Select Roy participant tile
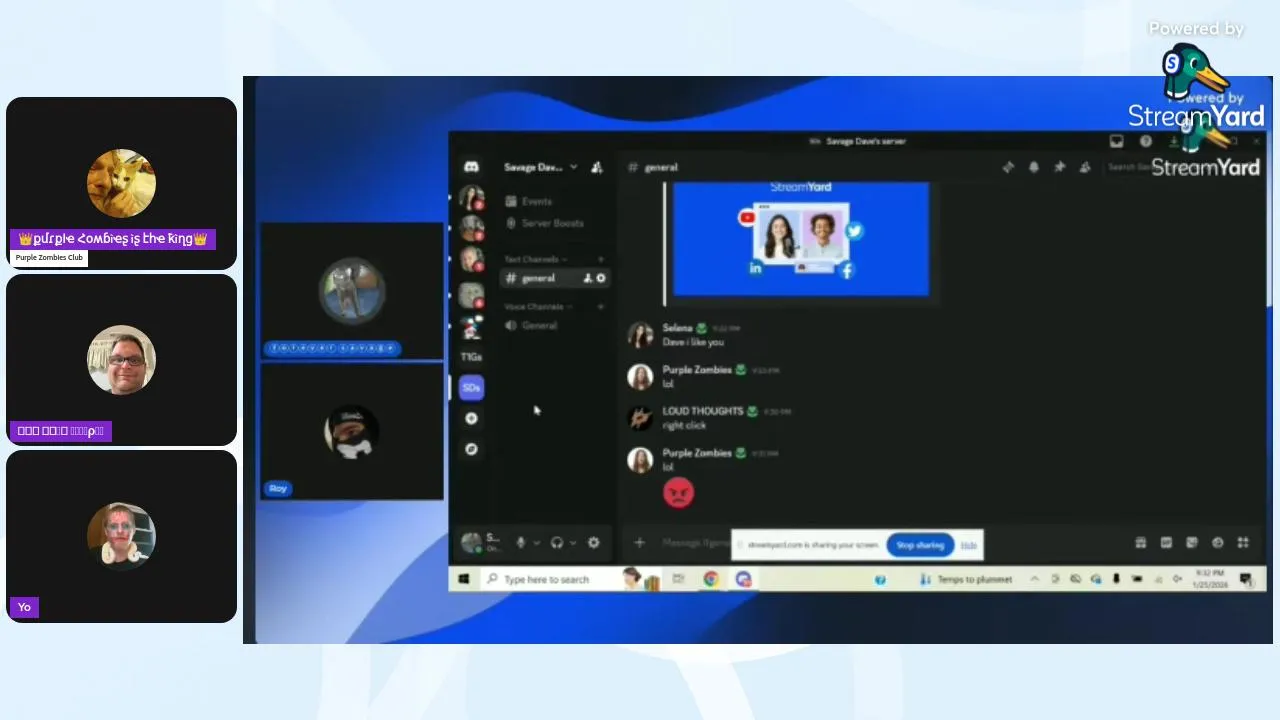Screen dimensions: 1280x720 (x=352, y=431)
